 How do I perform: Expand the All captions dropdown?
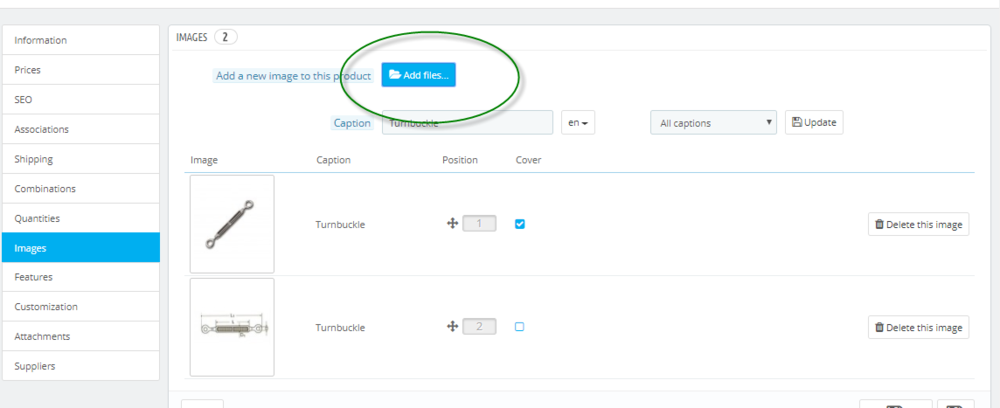pyautogui.click(x=714, y=123)
